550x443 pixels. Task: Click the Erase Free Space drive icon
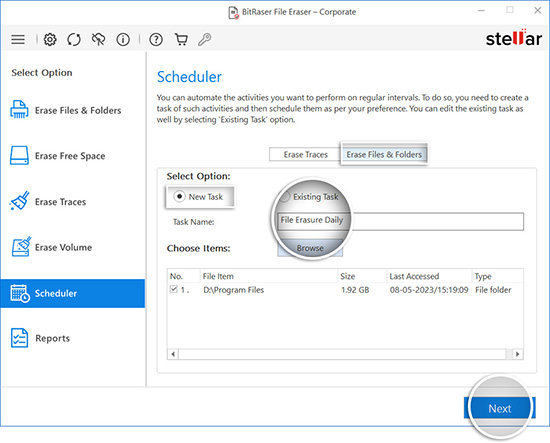(x=19, y=155)
